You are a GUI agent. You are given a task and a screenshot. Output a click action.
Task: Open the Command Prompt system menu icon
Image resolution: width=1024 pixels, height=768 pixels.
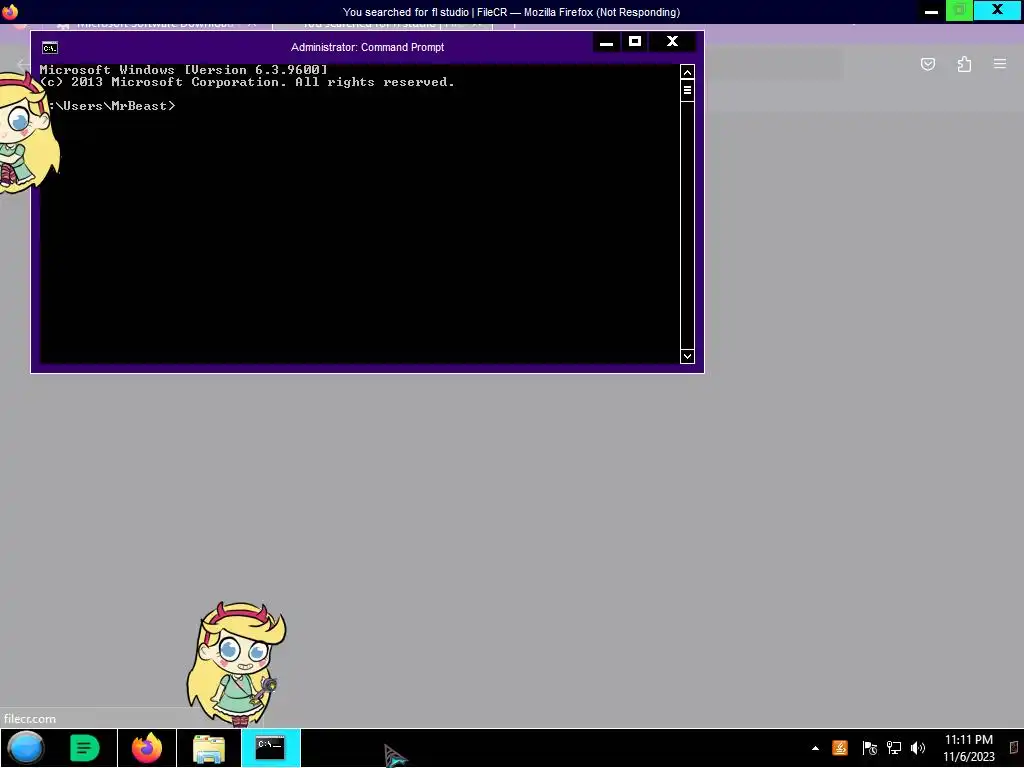click(x=50, y=48)
